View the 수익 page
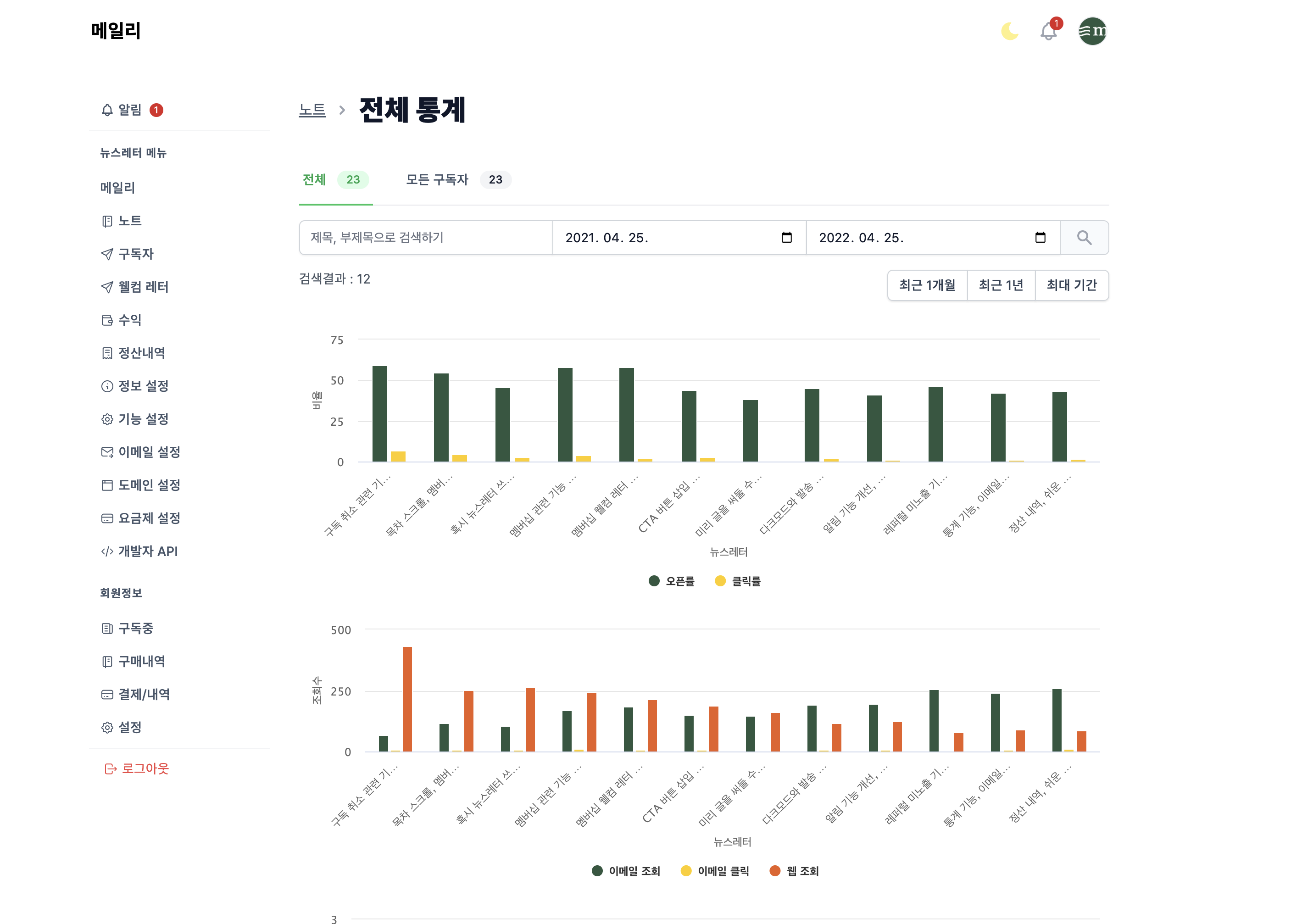The width and height of the screenshot is (1302, 924). pyautogui.click(x=130, y=320)
